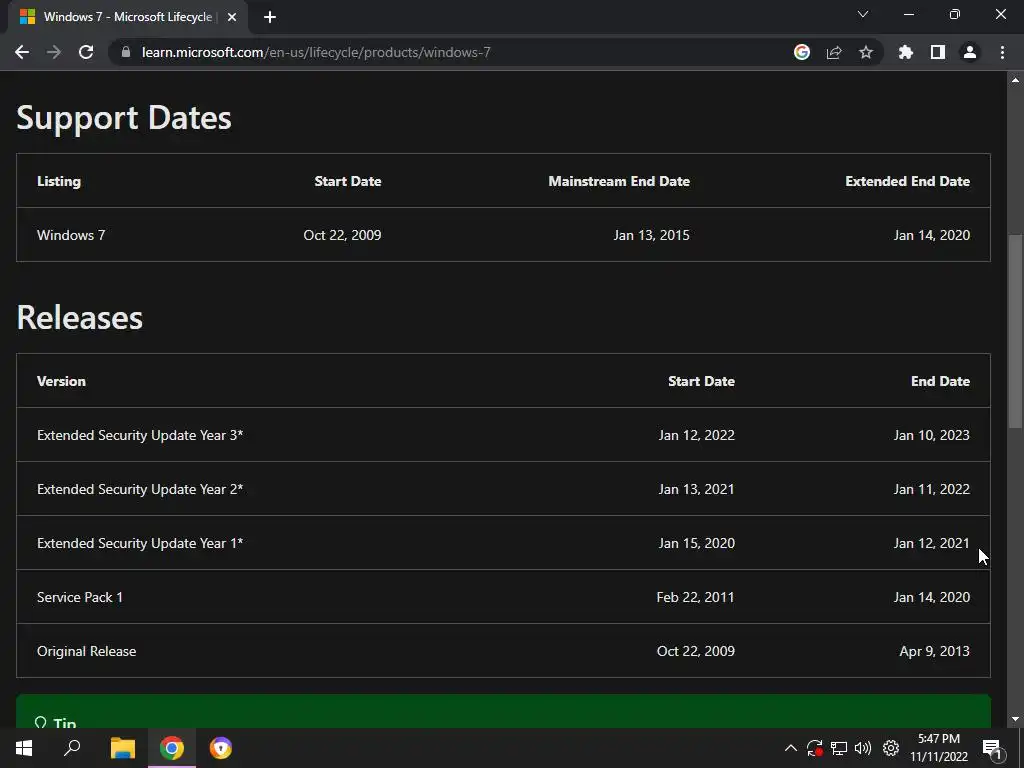Screen dimensions: 1024x768
Task: Open Chrome profile avatar menu
Action: tap(970, 52)
